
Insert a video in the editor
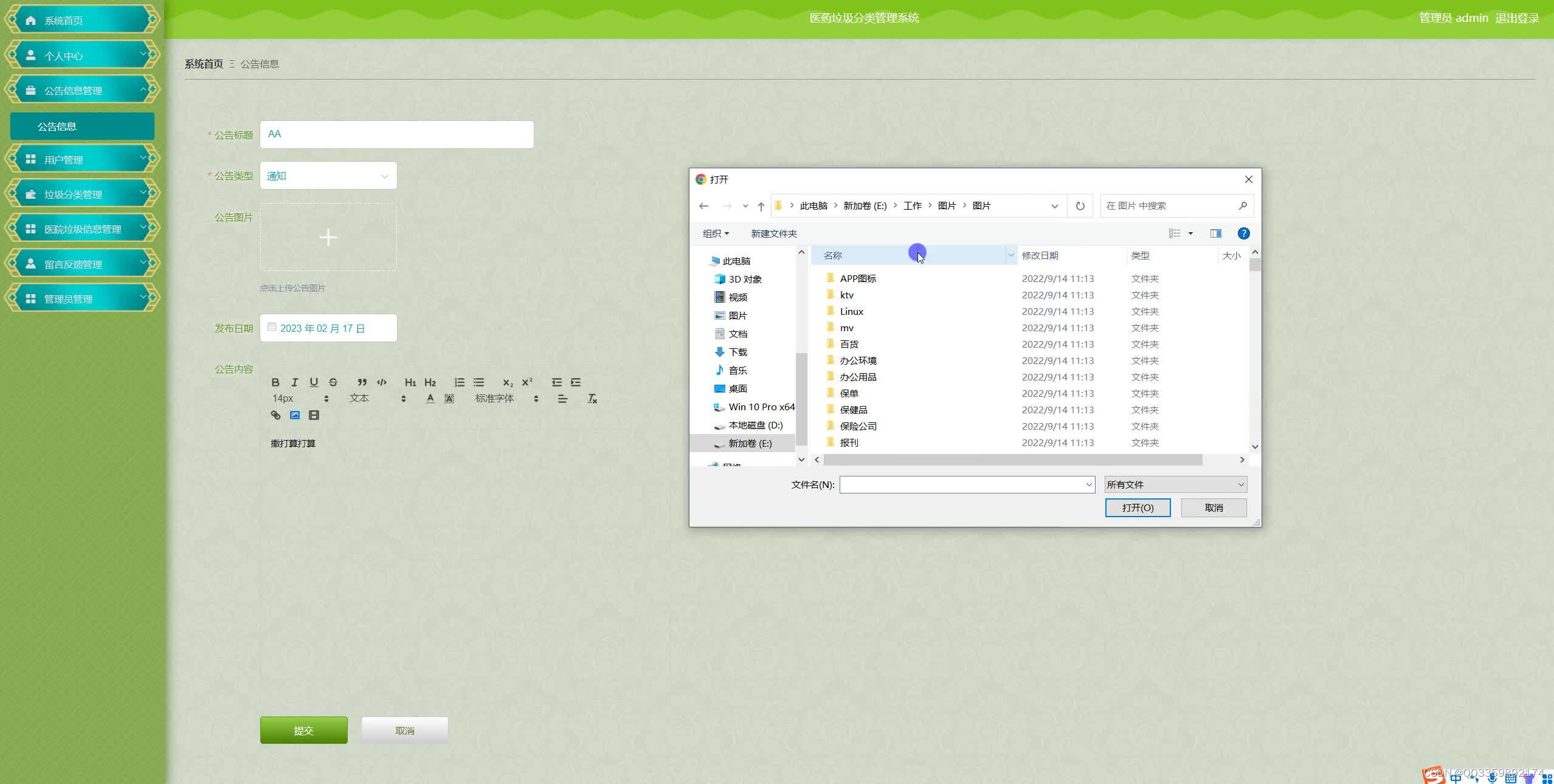point(314,415)
